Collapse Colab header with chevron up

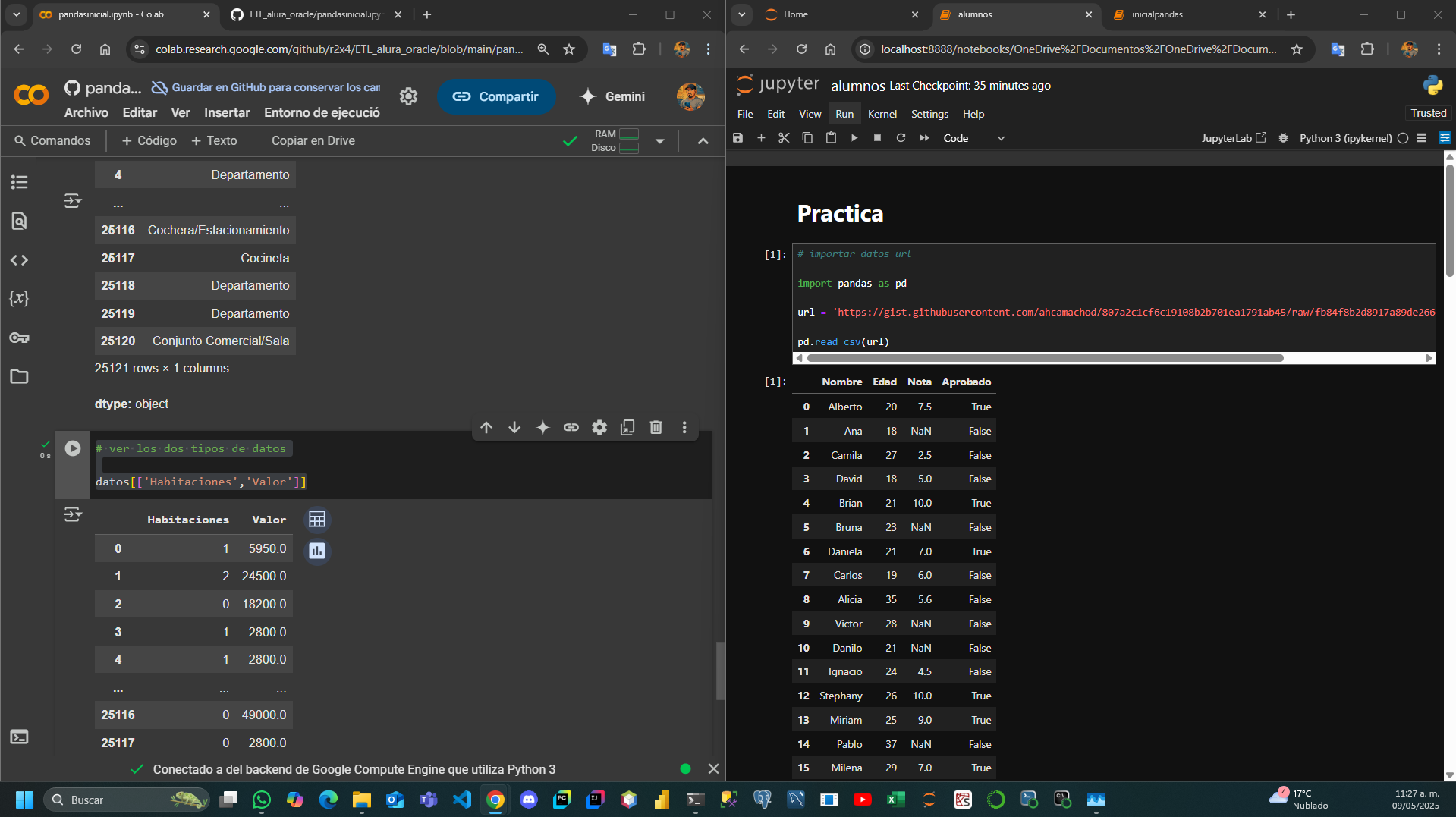(703, 141)
